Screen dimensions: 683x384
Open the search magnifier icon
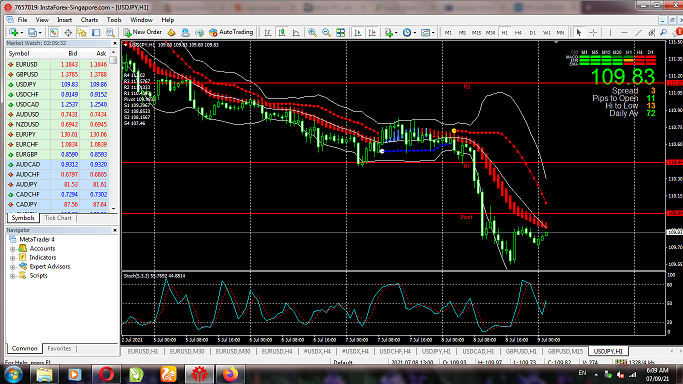[663, 33]
